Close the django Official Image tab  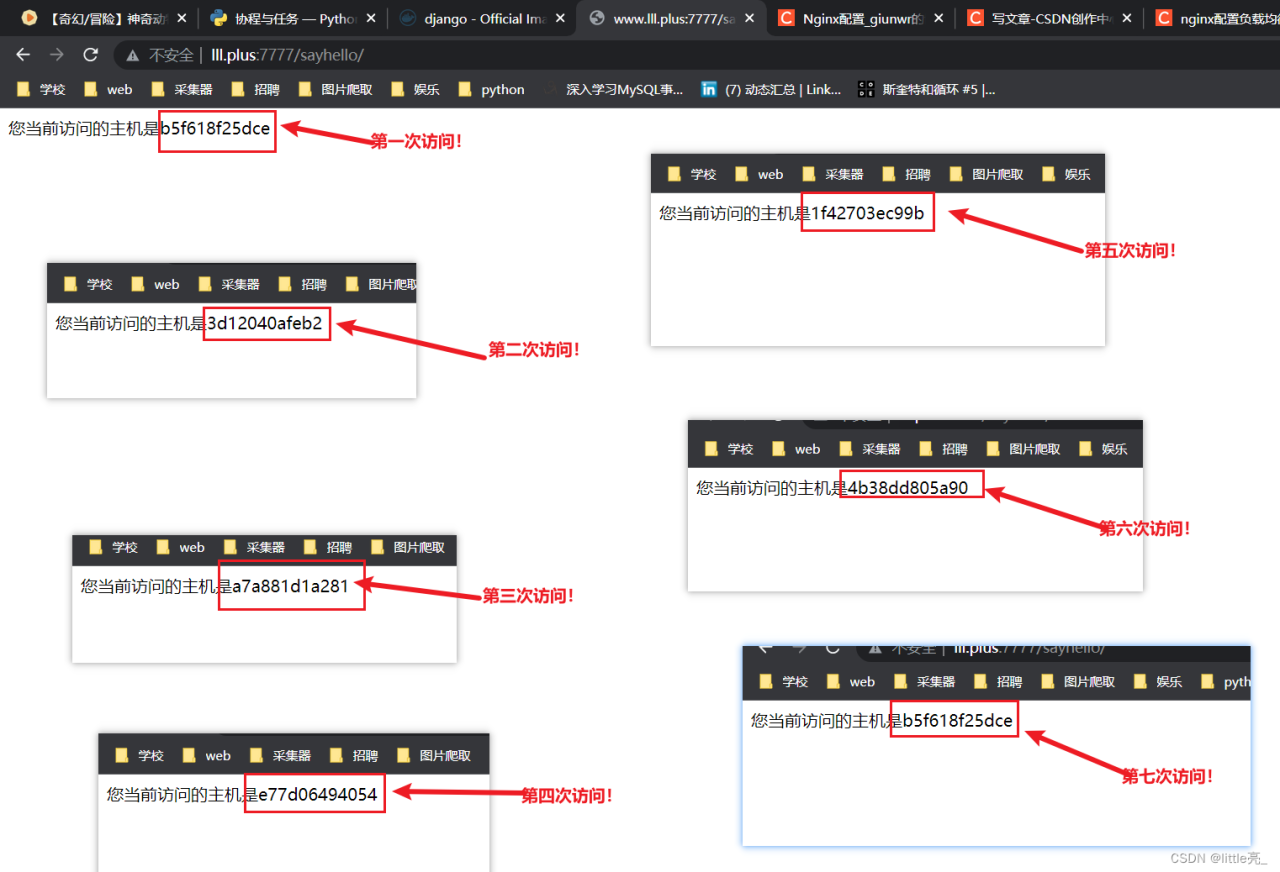(x=560, y=18)
